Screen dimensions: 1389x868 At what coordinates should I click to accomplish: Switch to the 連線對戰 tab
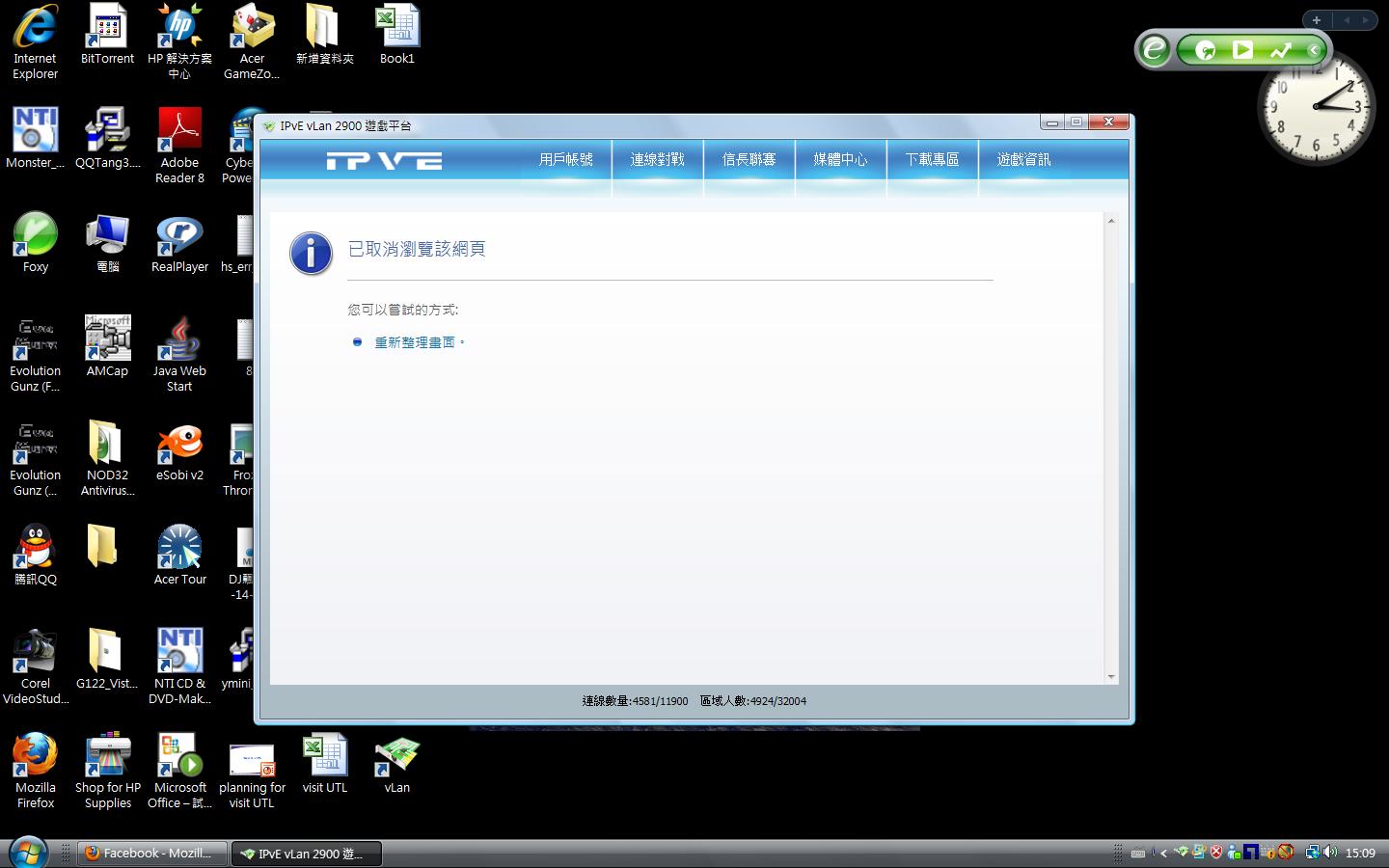(658, 160)
